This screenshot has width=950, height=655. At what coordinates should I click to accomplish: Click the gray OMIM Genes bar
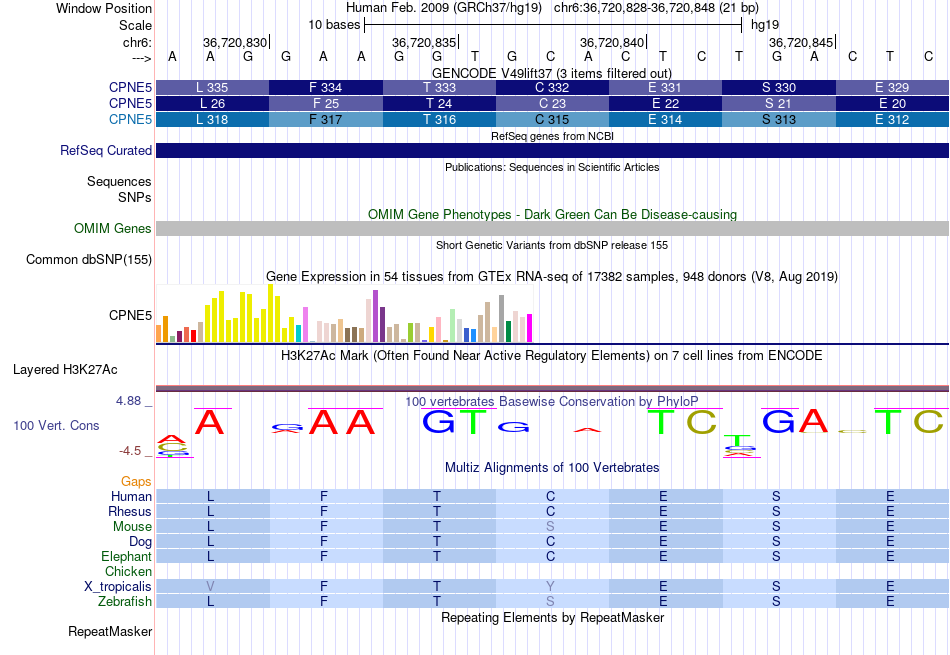(553, 228)
